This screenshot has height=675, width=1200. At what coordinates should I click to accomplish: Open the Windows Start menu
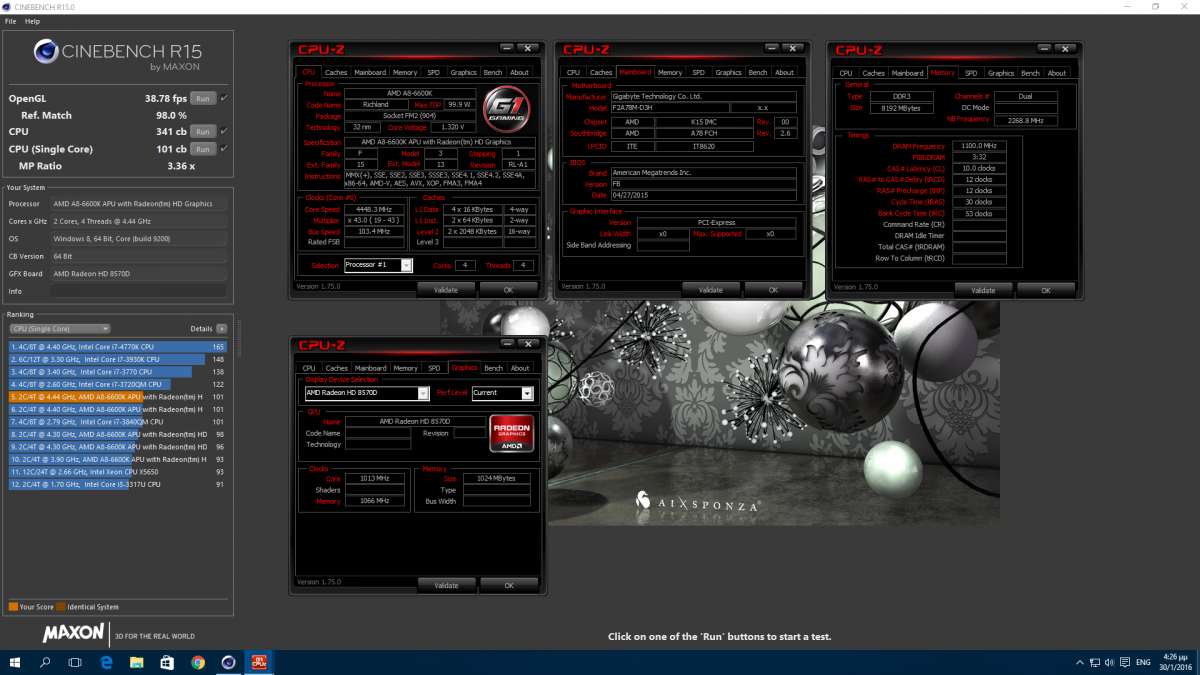16,662
